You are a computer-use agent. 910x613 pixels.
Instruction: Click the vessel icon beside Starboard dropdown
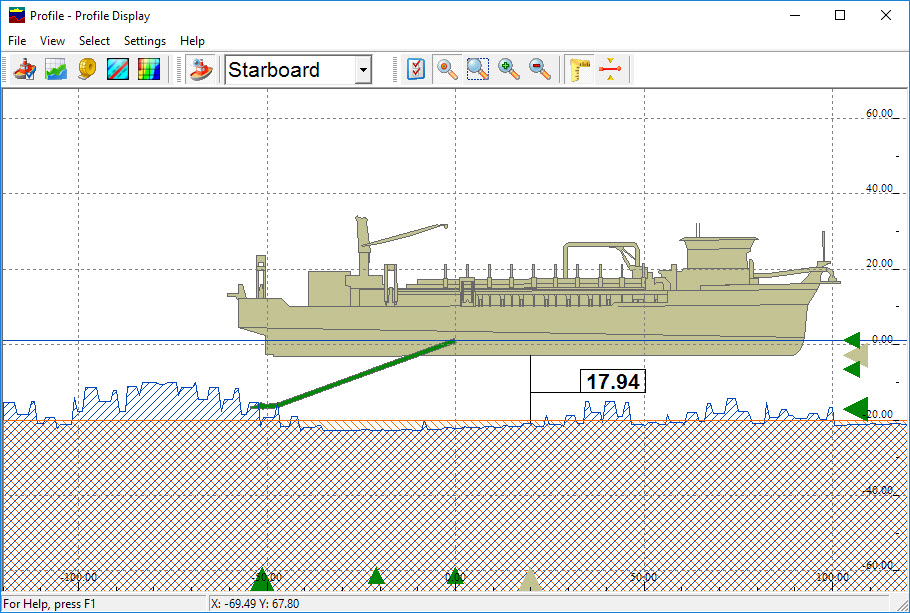pos(202,70)
